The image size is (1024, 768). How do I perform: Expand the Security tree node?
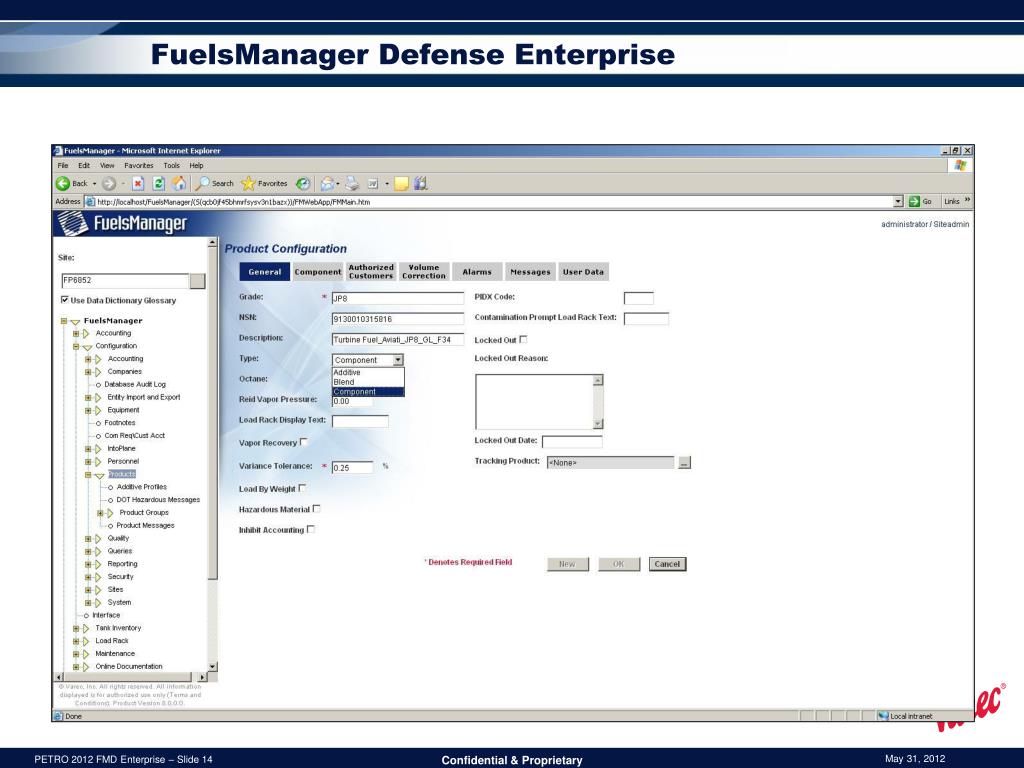coord(88,577)
